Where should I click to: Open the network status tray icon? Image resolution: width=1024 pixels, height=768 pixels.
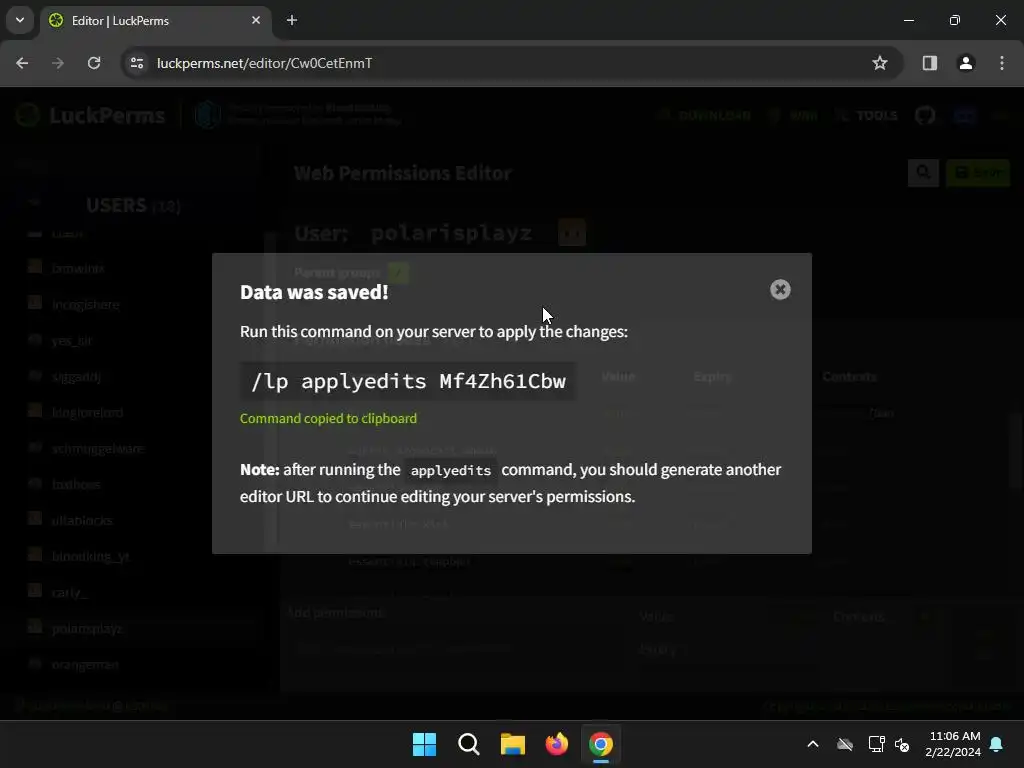tap(876, 744)
